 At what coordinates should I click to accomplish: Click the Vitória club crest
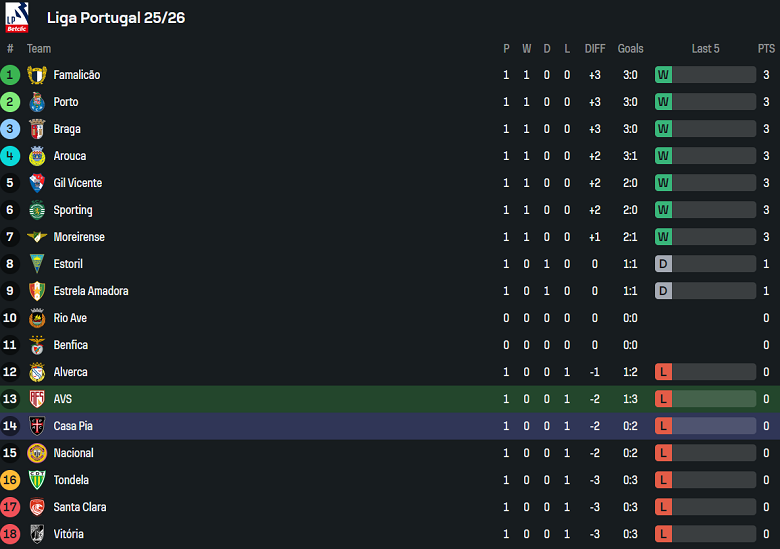pyautogui.click(x=37, y=534)
